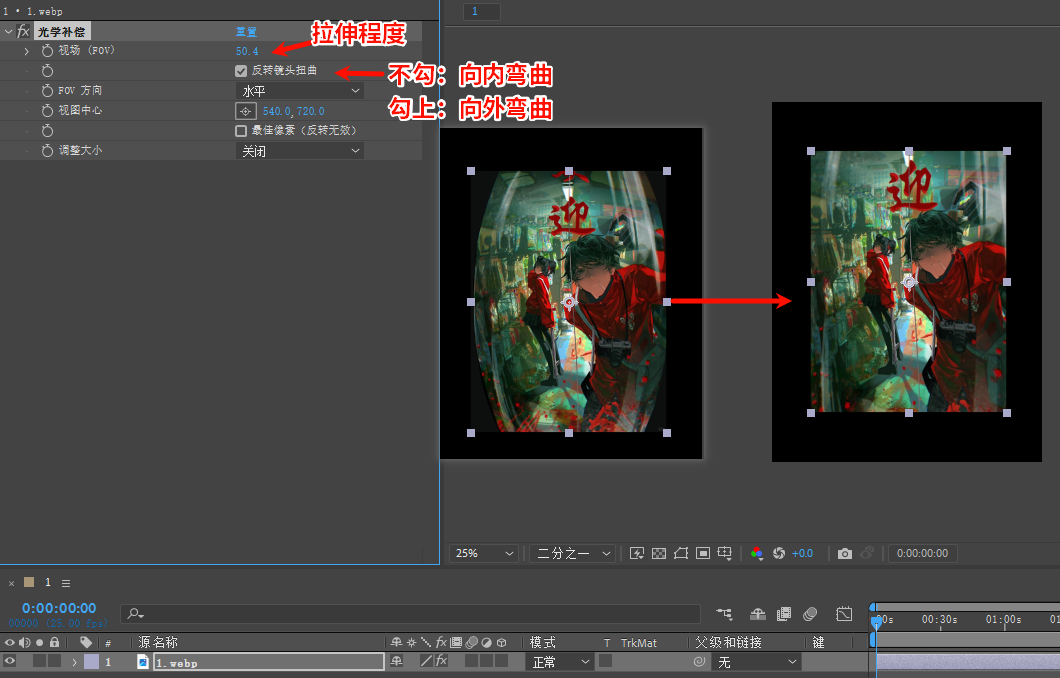
Task: Click the view center value 540.0, 720.0
Action: [293, 111]
